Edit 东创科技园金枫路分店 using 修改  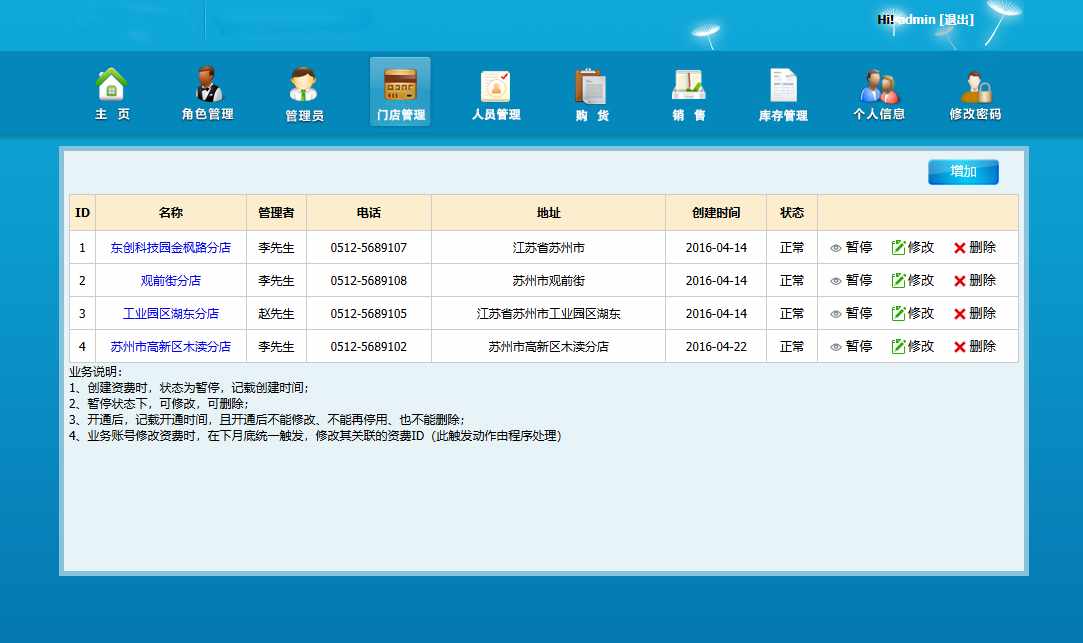(912, 247)
